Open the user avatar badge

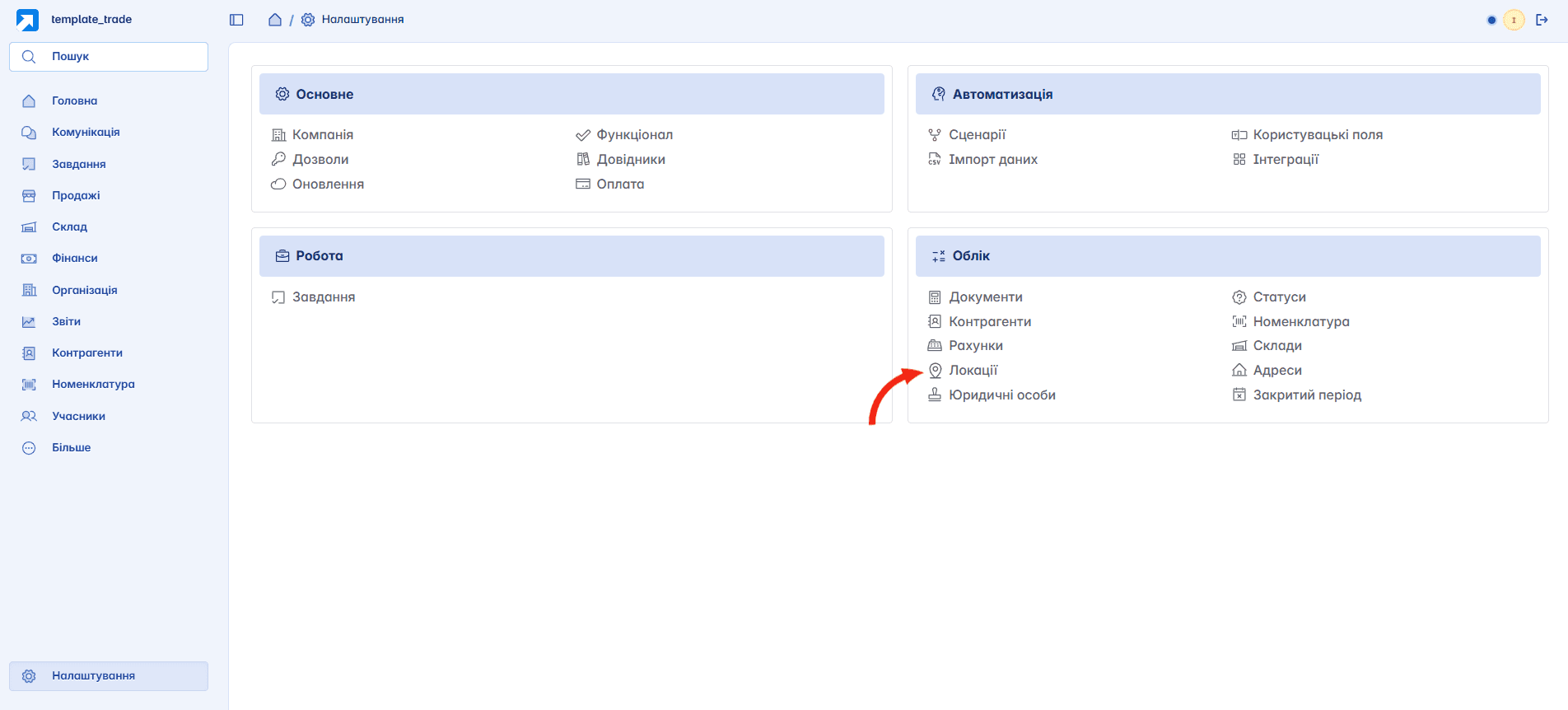1514,20
